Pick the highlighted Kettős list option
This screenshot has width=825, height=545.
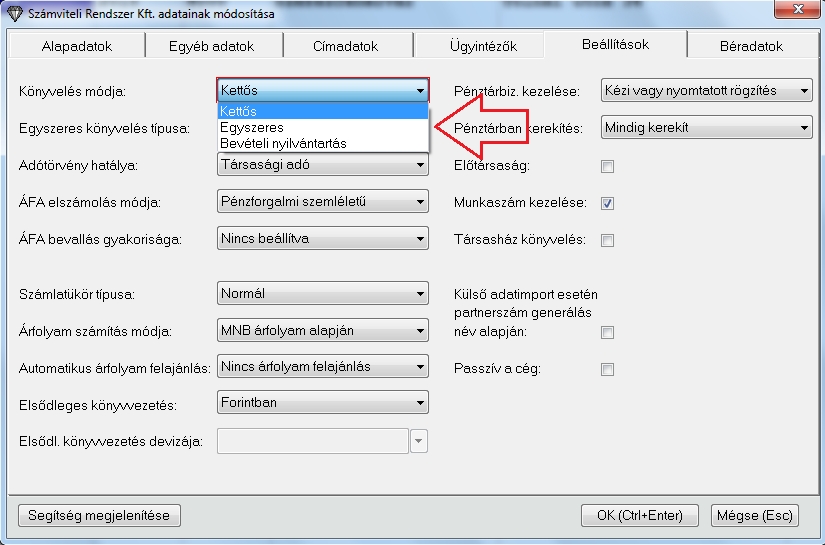click(x=240, y=112)
